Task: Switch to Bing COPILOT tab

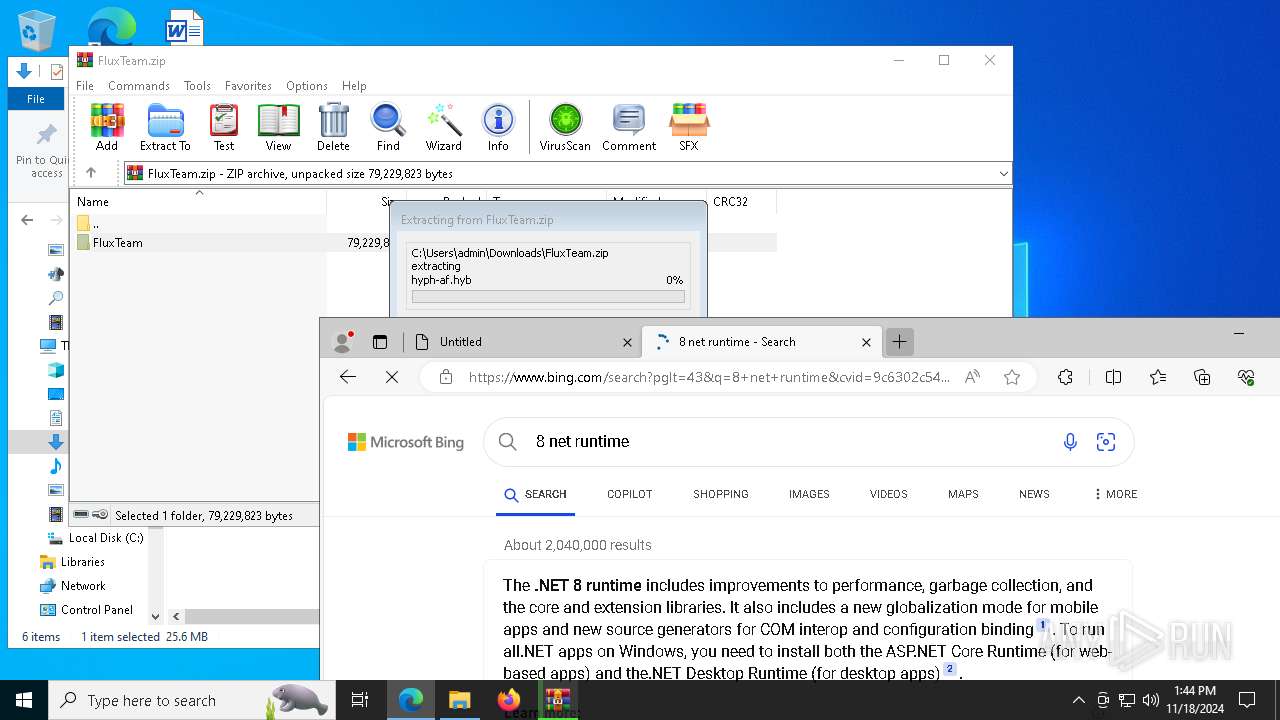Action: click(x=629, y=494)
